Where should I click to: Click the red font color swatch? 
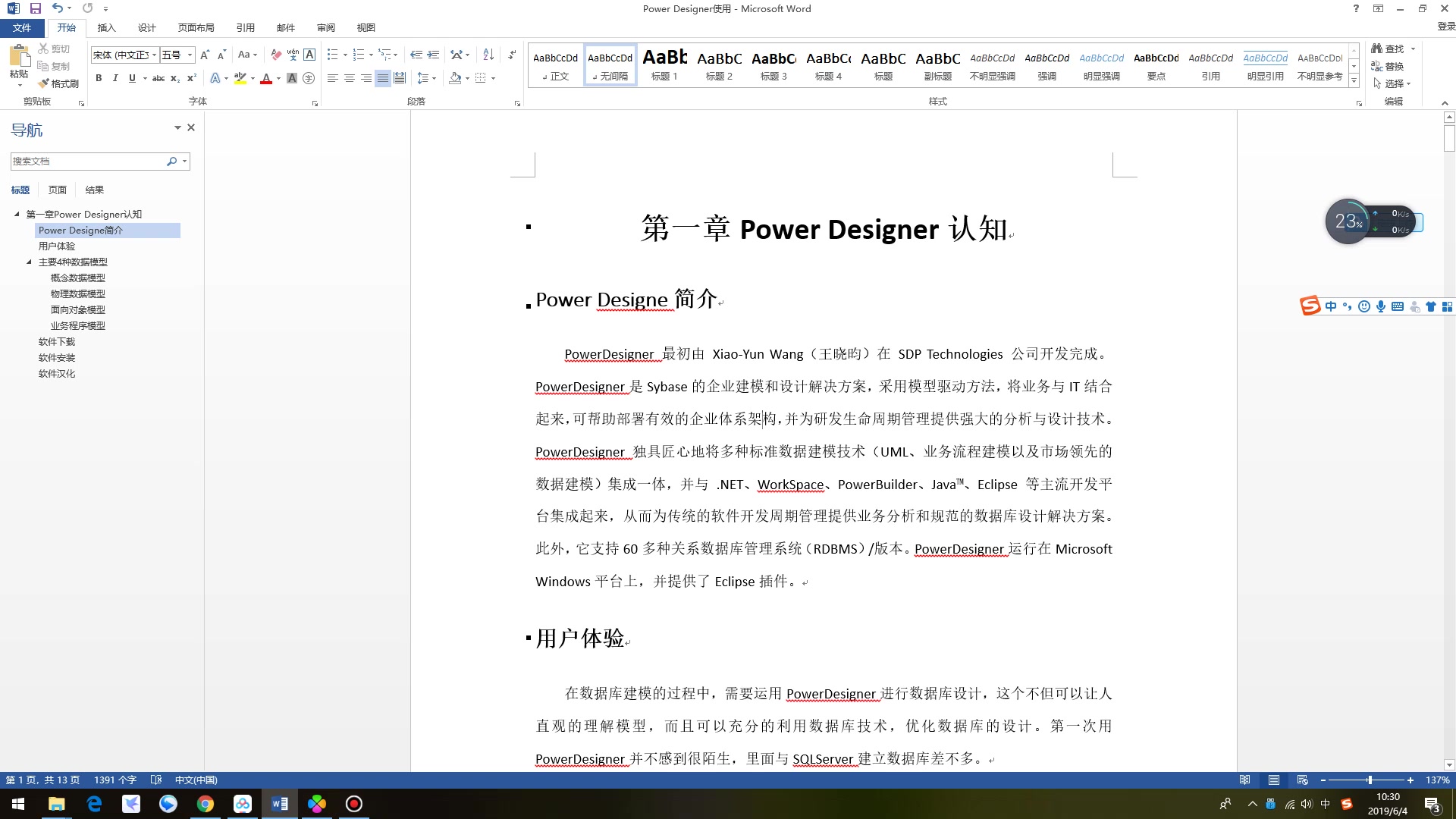(266, 78)
